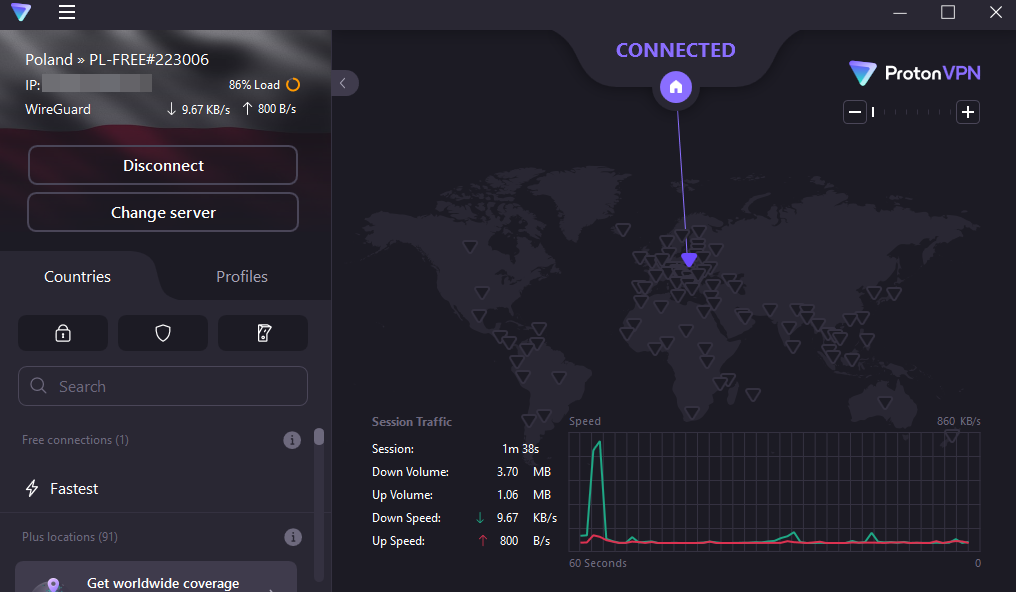1016x592 pixels.
Task: Collapse the sidebar with the left chevron
Action: [344, 83]
